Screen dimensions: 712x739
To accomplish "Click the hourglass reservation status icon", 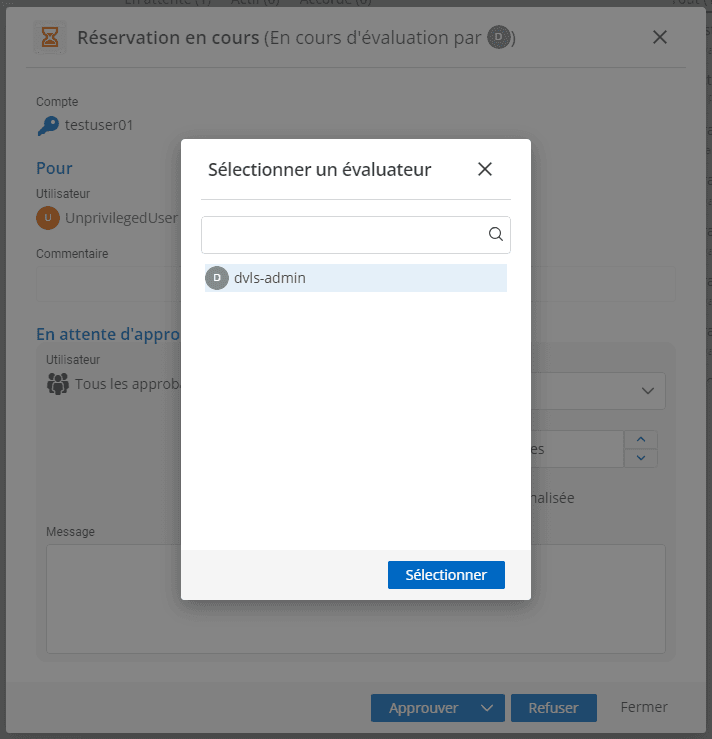I will pos(49,38).
